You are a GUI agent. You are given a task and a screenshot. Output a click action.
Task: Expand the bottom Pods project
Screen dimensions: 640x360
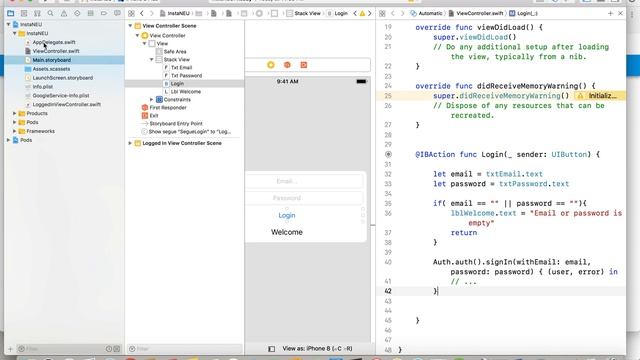click(8, 140)
